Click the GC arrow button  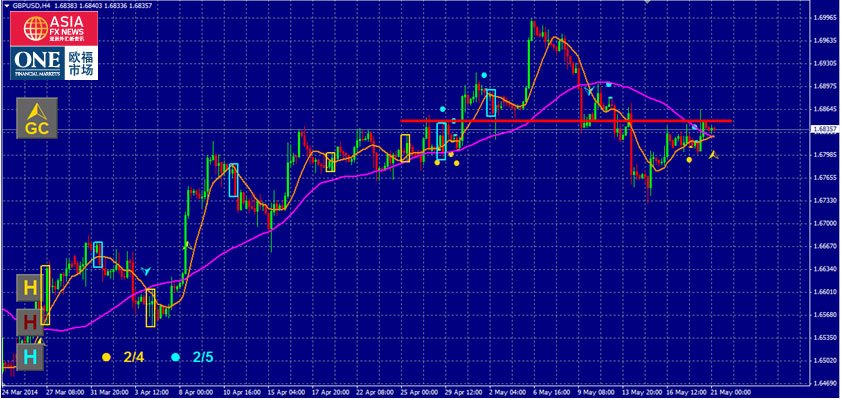click(37, 119)
